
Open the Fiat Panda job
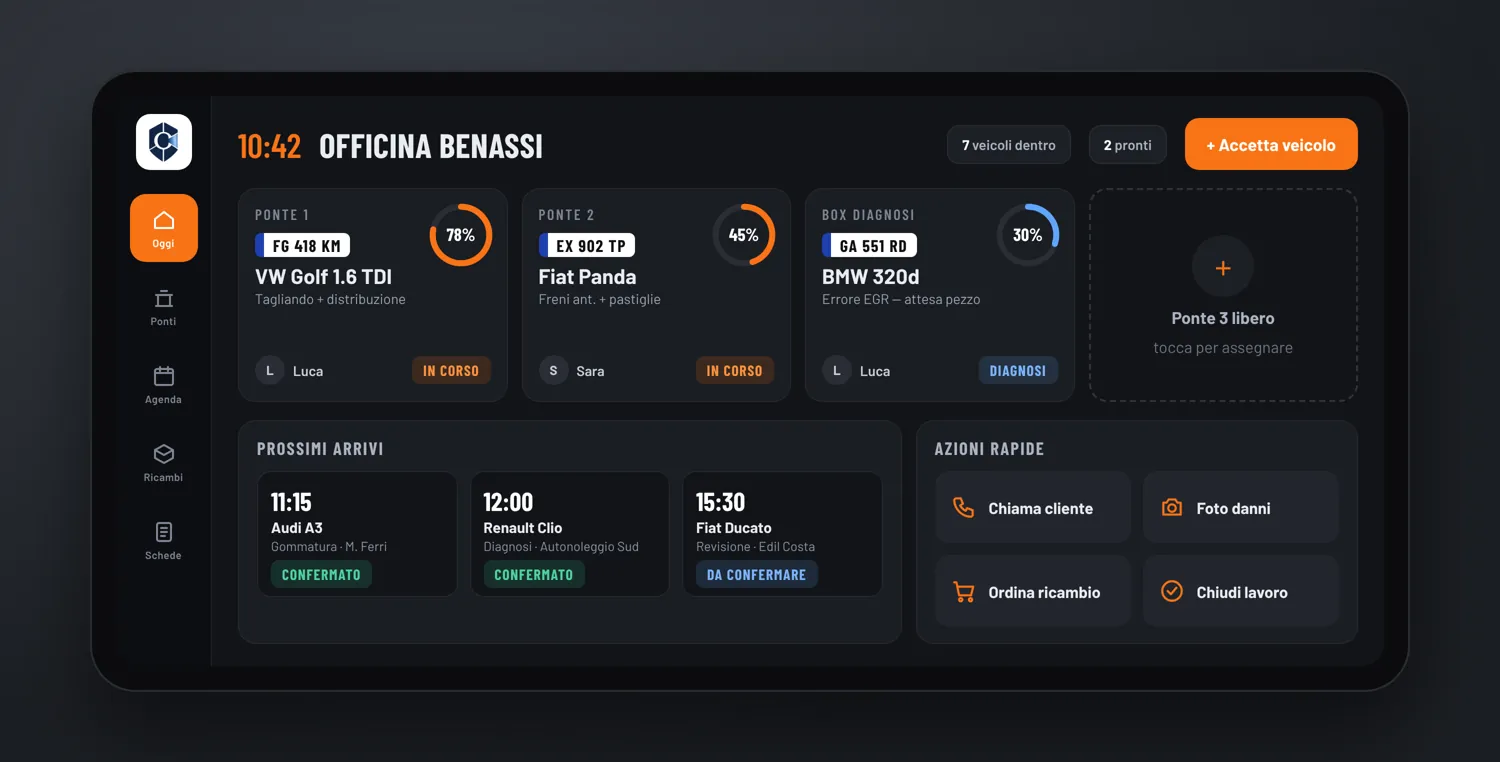[x=656, y=295]
